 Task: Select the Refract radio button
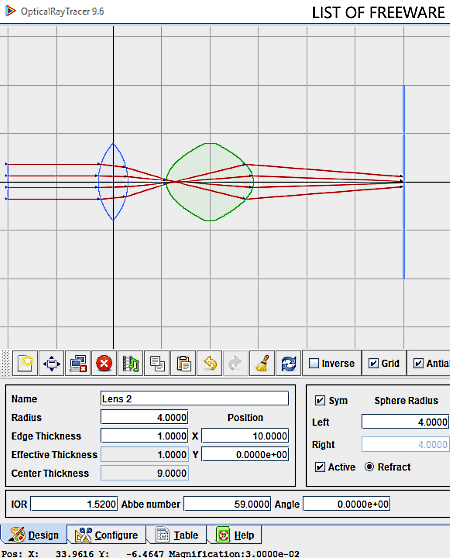(369, 467)
